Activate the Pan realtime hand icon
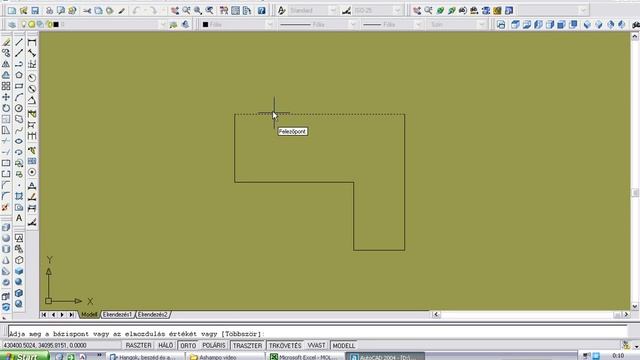This screenshot has width=640, height=360. pos(175,11)
